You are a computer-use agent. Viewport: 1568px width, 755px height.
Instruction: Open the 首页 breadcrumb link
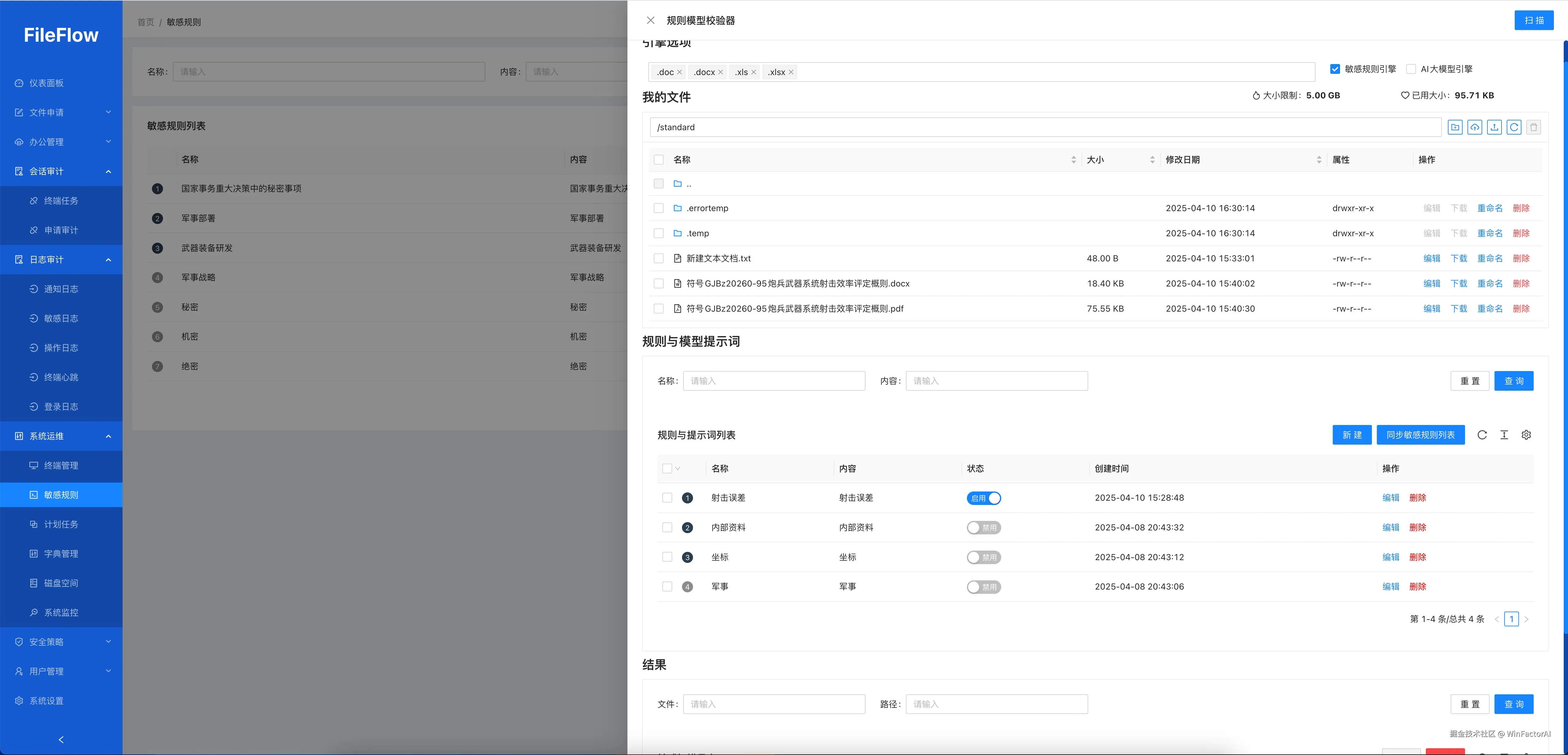[x=145, y=22]
